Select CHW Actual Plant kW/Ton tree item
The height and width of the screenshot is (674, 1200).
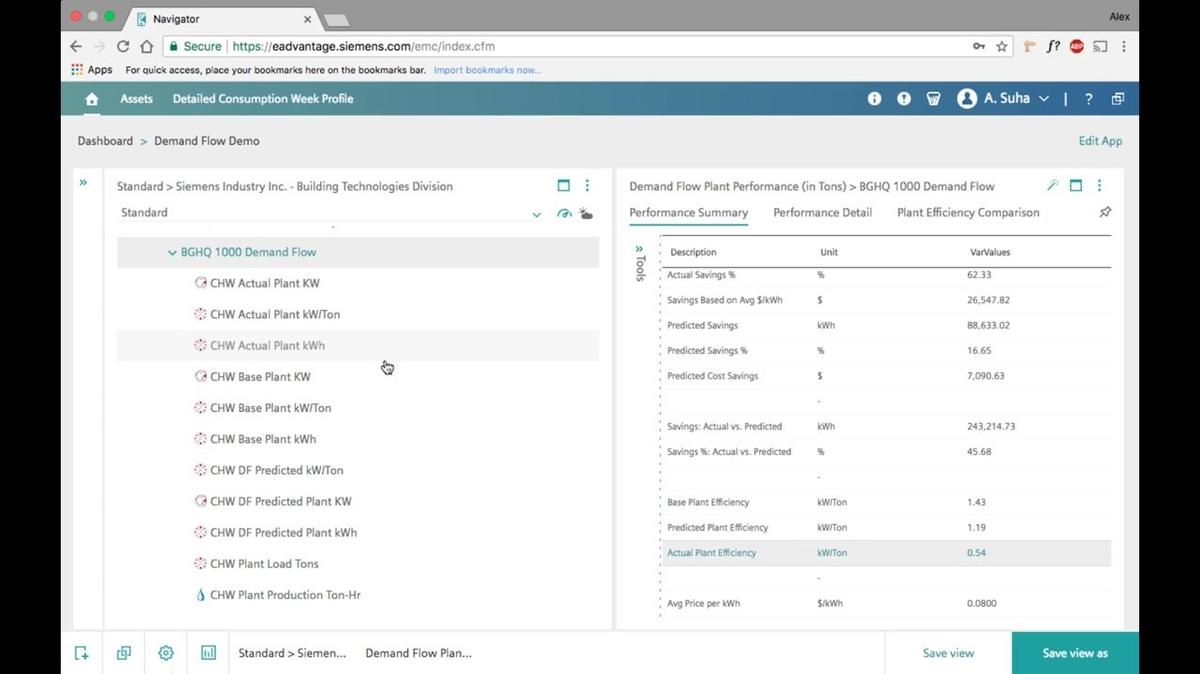(275, 314)
